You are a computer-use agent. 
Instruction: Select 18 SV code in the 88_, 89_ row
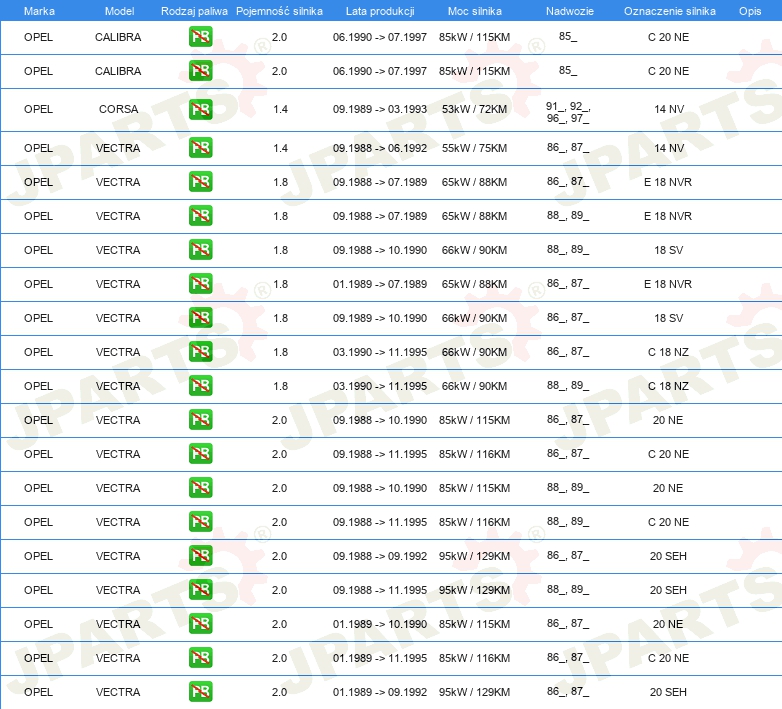(668, 250)
